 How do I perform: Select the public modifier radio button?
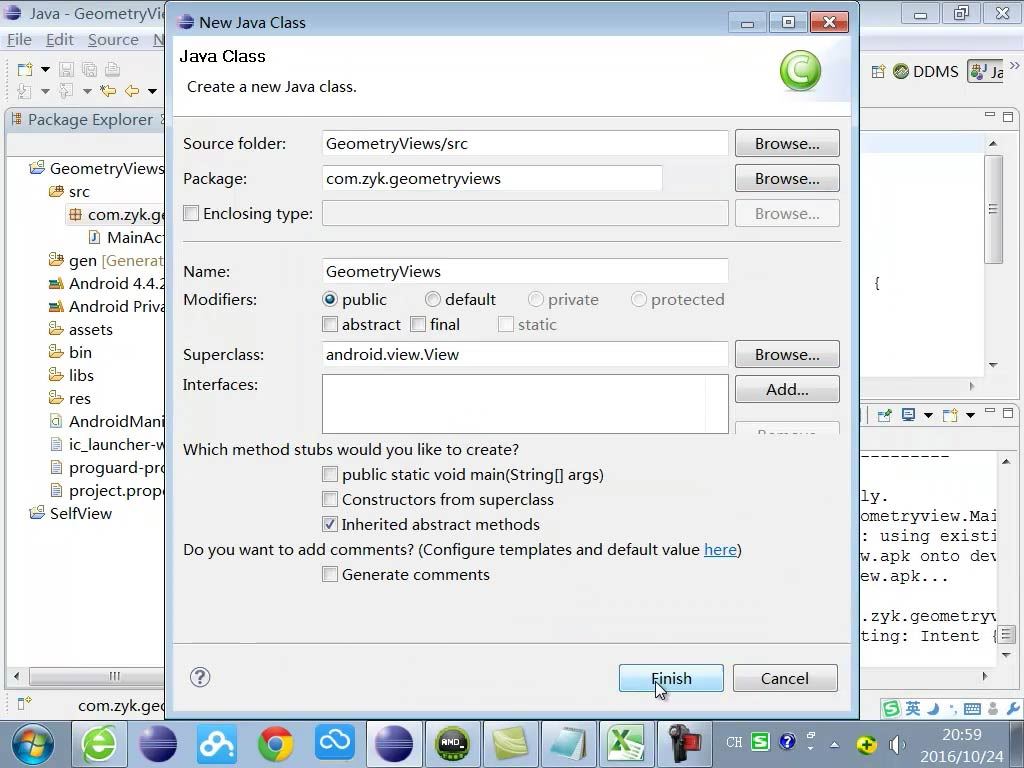pos(330,299)
